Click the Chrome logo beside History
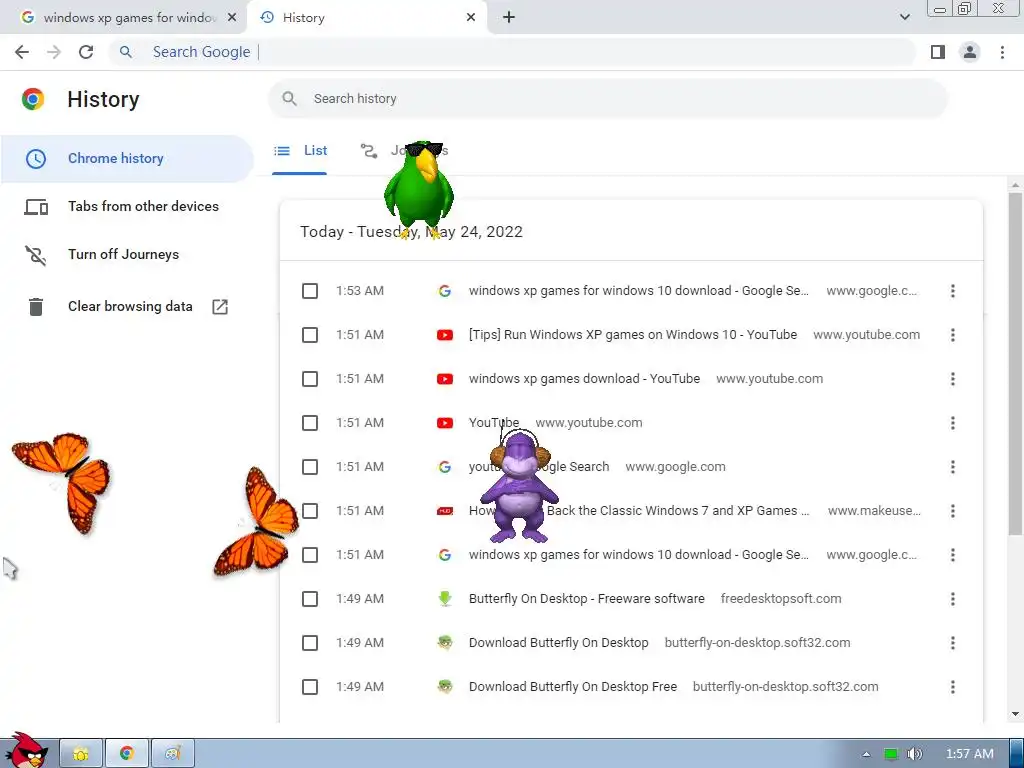This screenshot has height=768, width=1024. (33, 99)
